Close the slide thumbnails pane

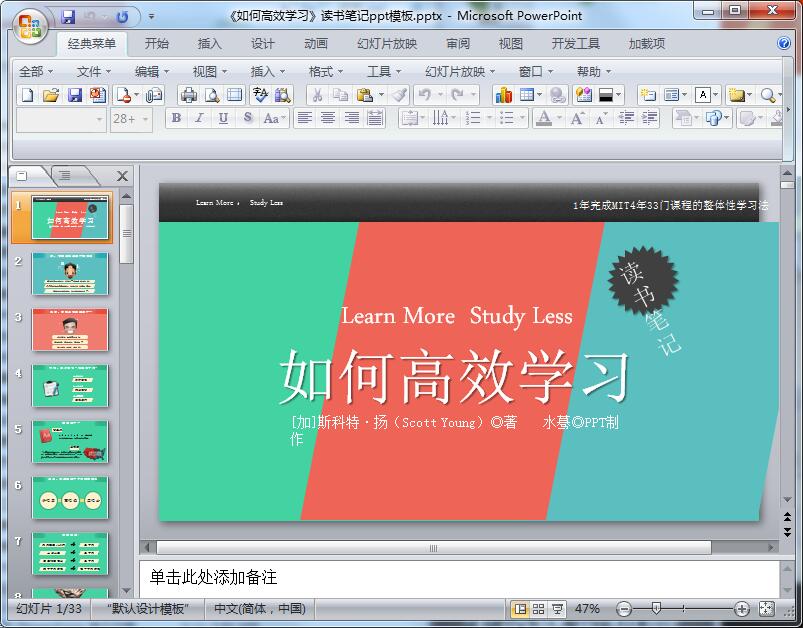122,176
